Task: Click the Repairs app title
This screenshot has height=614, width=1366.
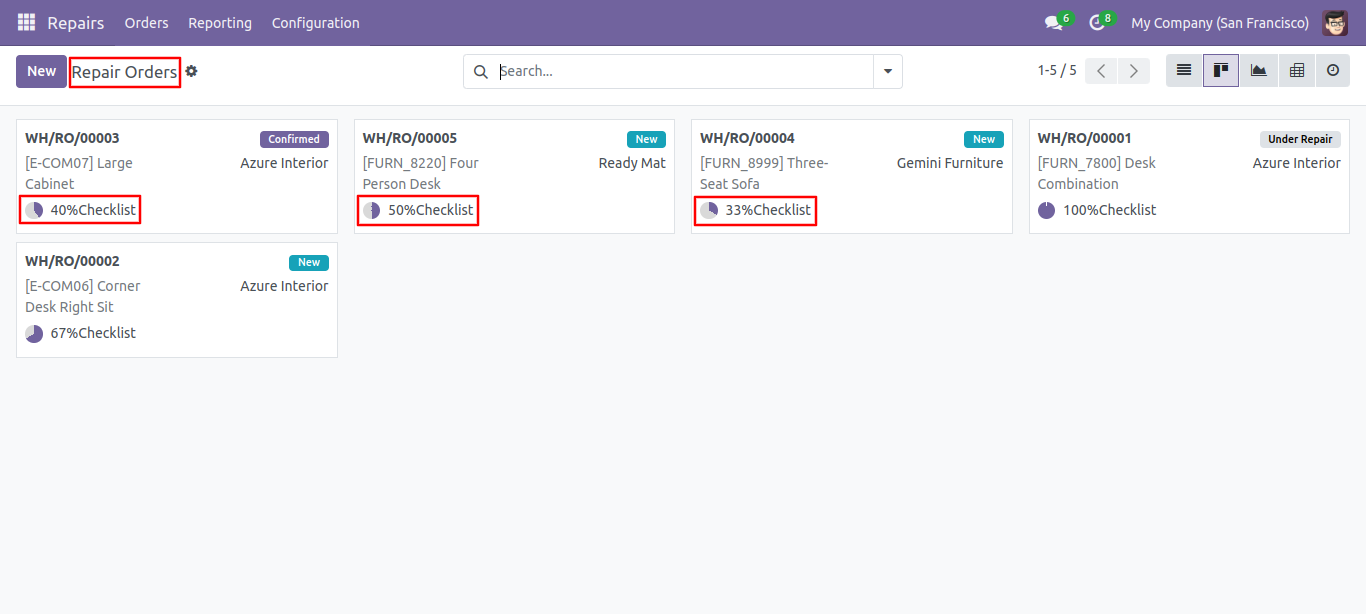Action: coord(76,22)
